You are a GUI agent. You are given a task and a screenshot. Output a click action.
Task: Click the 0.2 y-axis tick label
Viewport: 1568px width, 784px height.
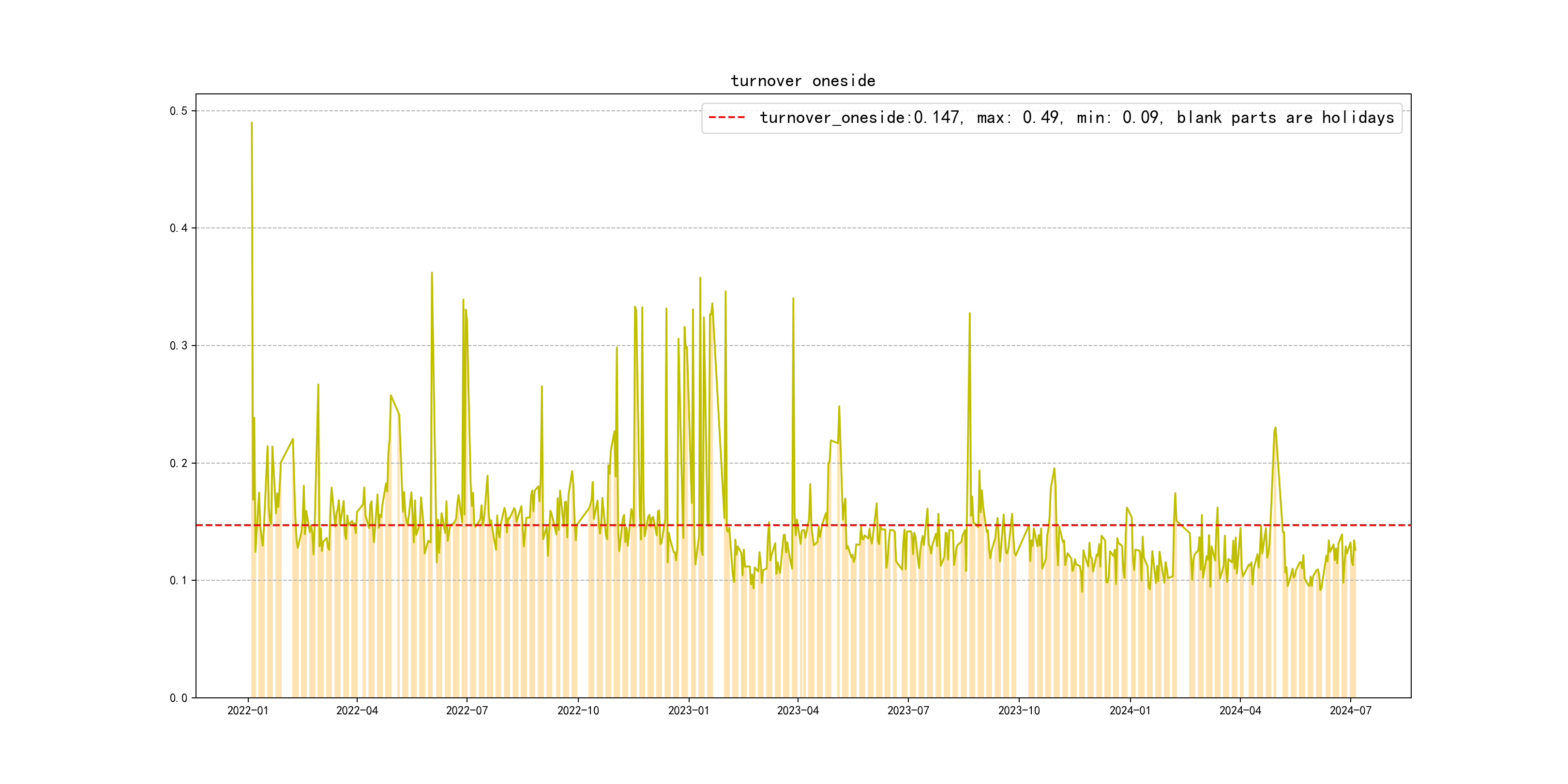click(x=179, y=463)
